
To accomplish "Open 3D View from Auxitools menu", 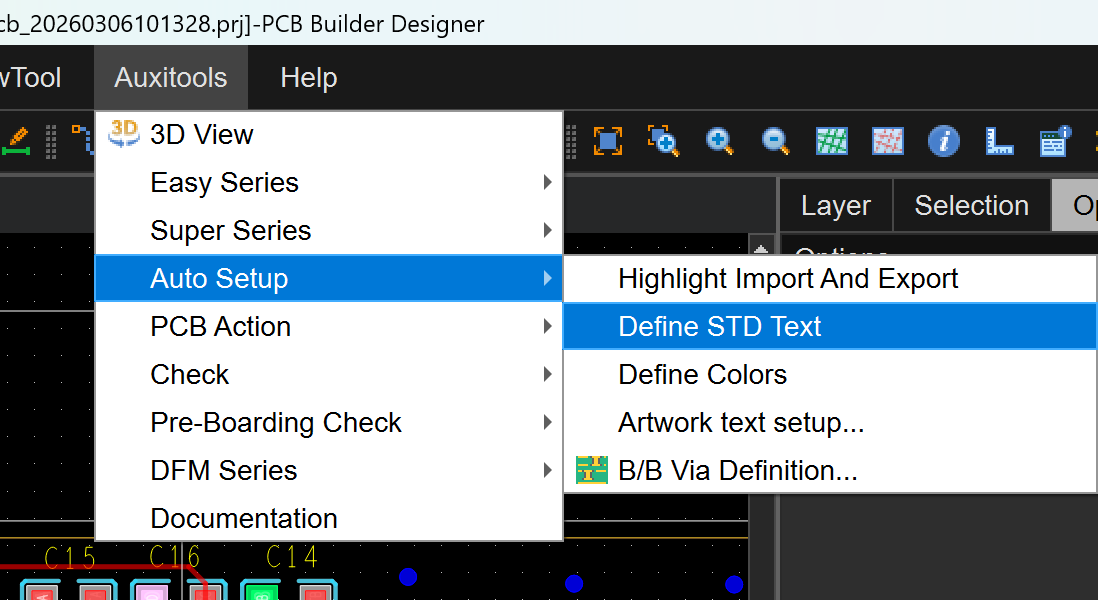I will [201, 135].
